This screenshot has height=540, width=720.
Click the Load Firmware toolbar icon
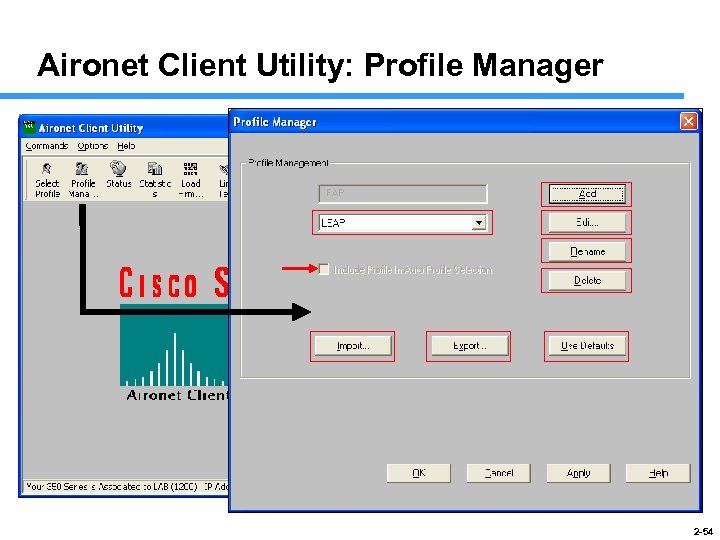pyautogui.click(x=191, y=180)
